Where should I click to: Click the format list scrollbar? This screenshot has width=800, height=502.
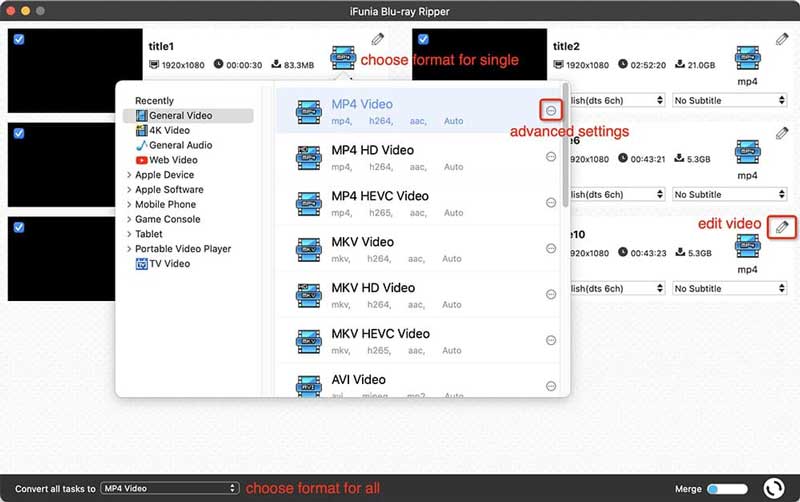point(565,150)
